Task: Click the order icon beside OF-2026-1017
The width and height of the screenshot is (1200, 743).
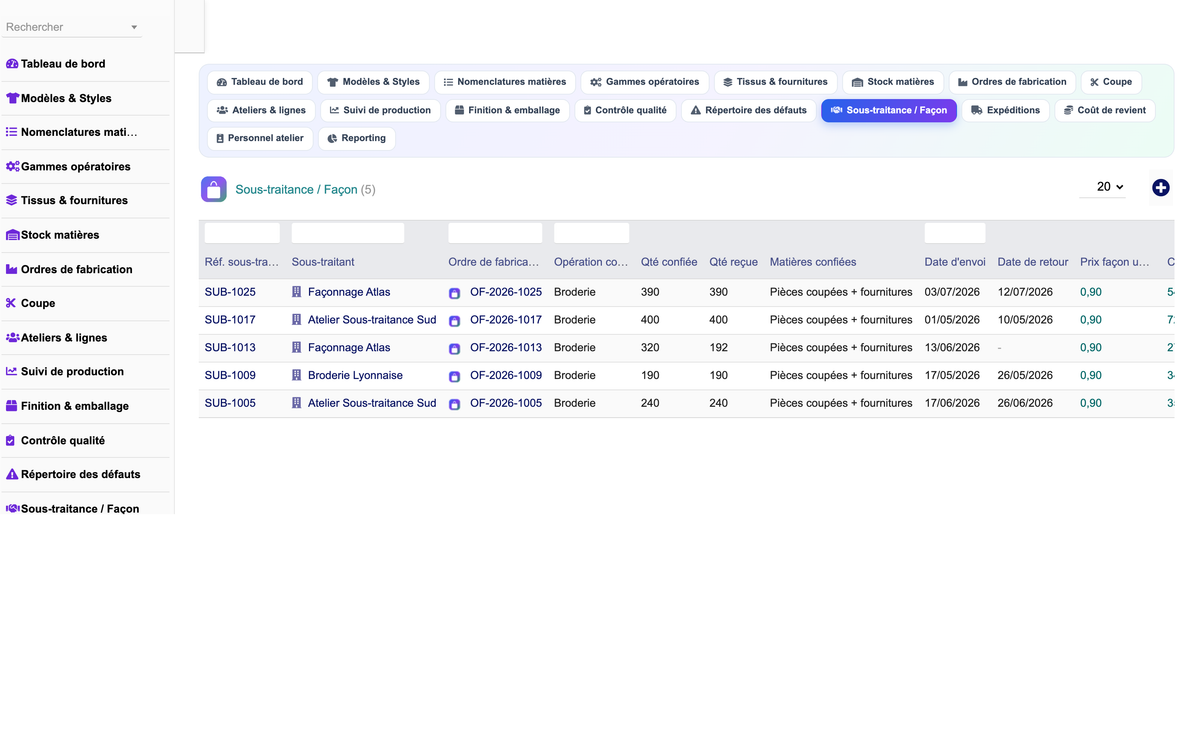Action: coord(454,321)
